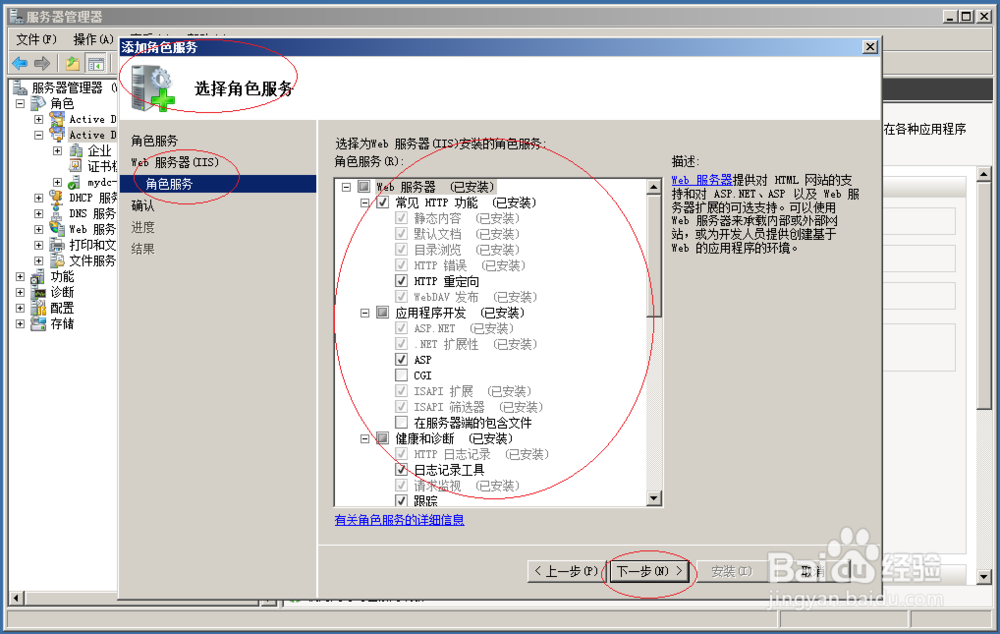This screenshot has width=1000, height=634.
Task: Open the 文件(F) menu
Action: (x=35, y=38)
